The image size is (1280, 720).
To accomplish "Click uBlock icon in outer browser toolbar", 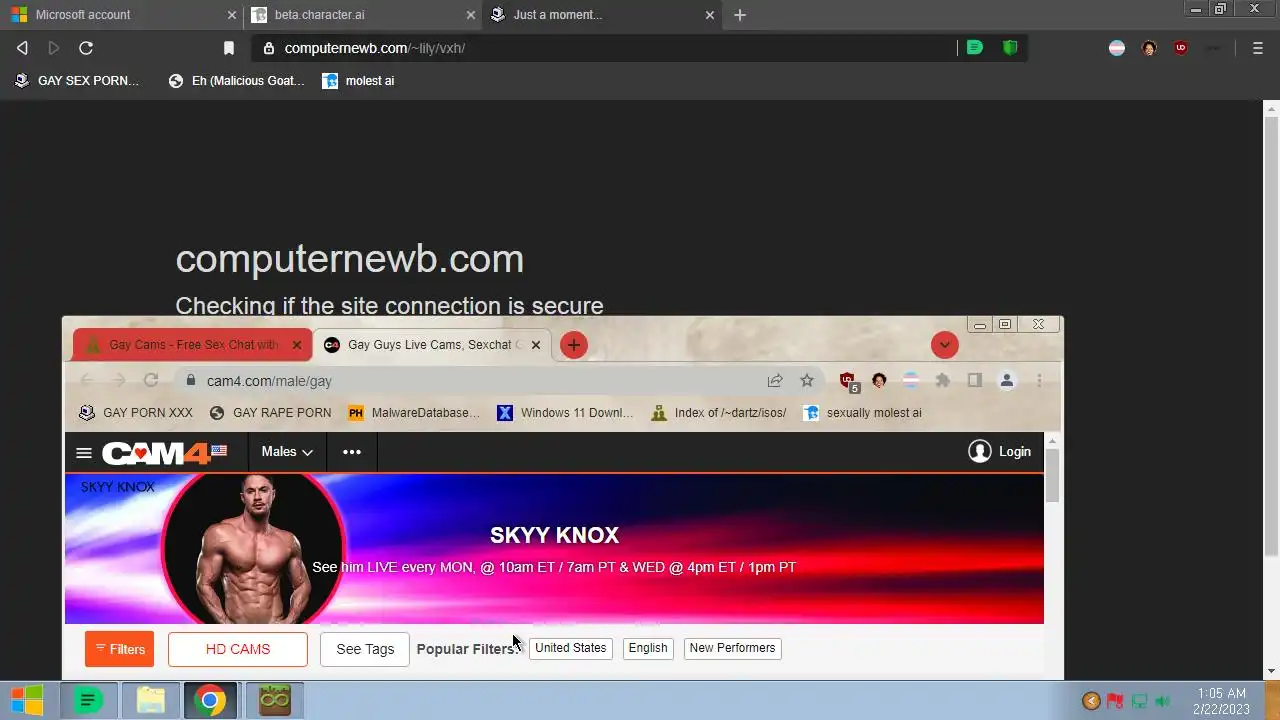I will click(x=1181, y=47).
